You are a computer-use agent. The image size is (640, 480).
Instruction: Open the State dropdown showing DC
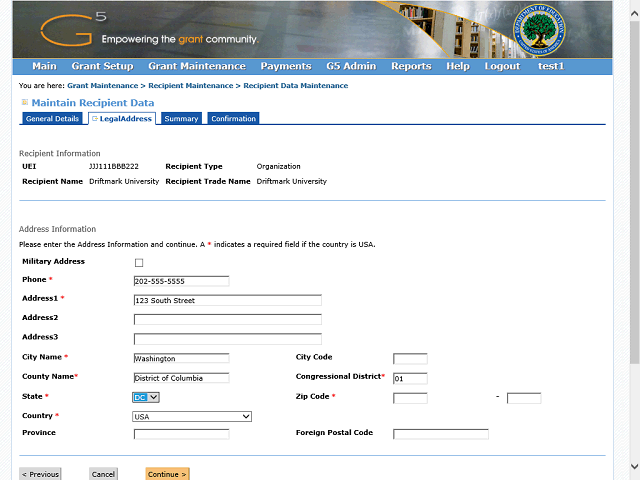[146, 397]
